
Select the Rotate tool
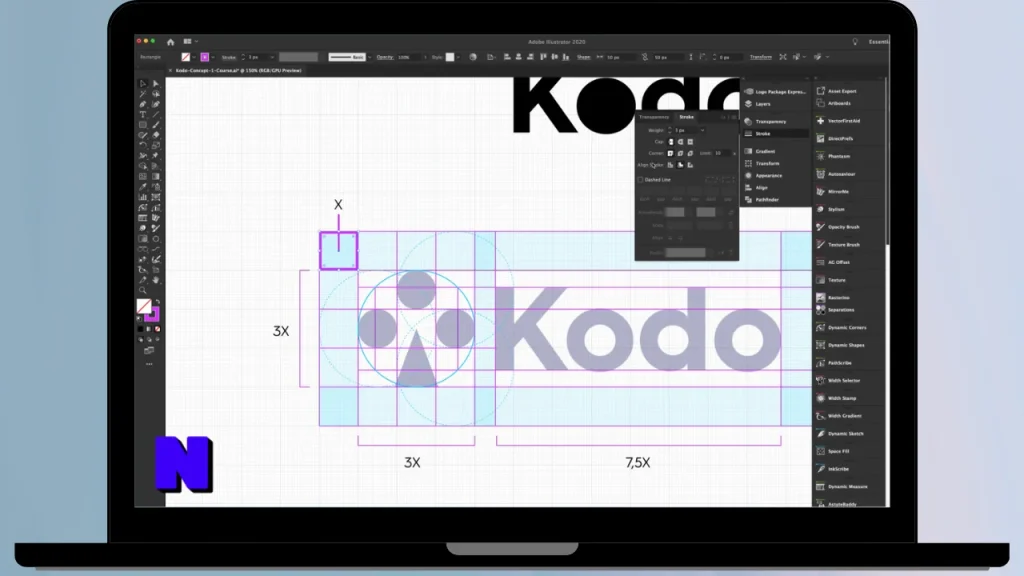142,146
